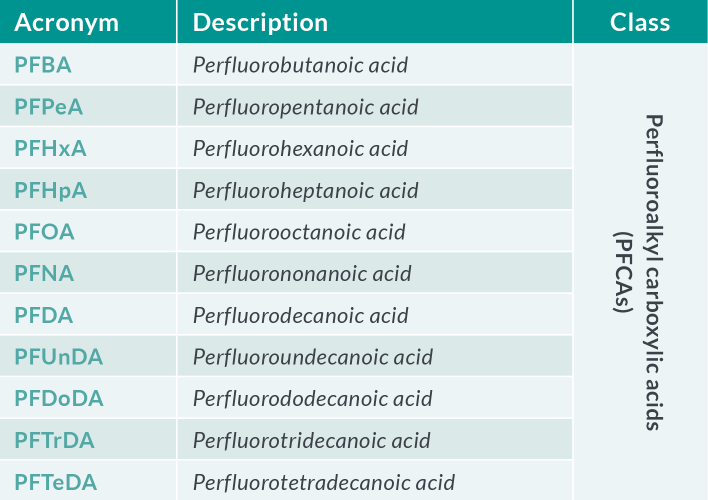
Task: Click the Perfluoroundecanoic acid description
Action: pos(312,357)
